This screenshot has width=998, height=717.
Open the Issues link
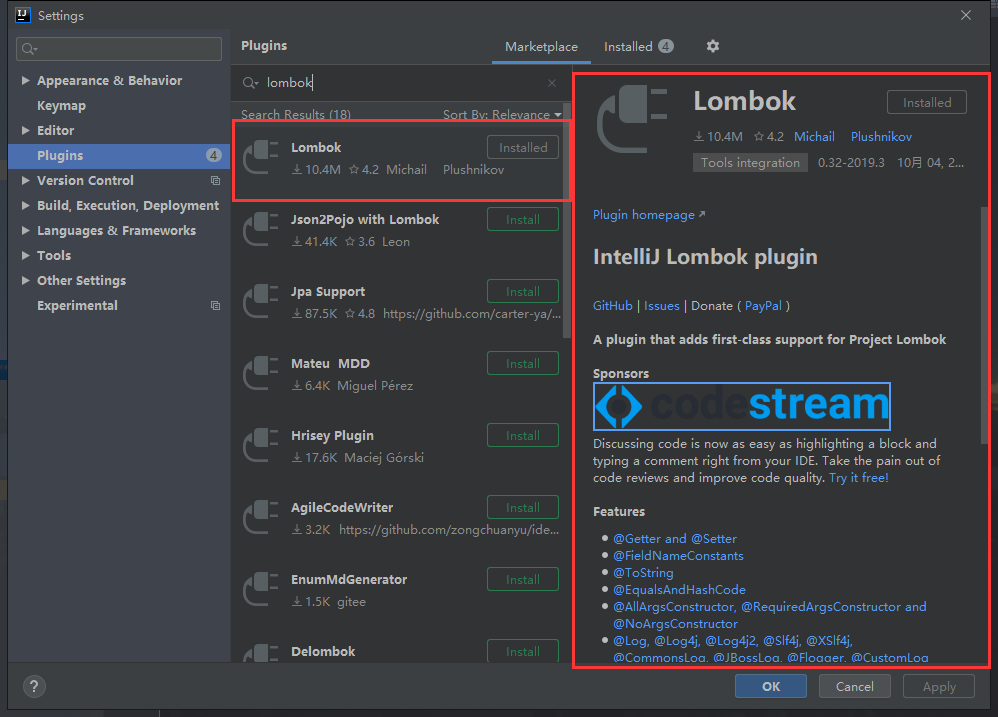(x=661, y=306)
